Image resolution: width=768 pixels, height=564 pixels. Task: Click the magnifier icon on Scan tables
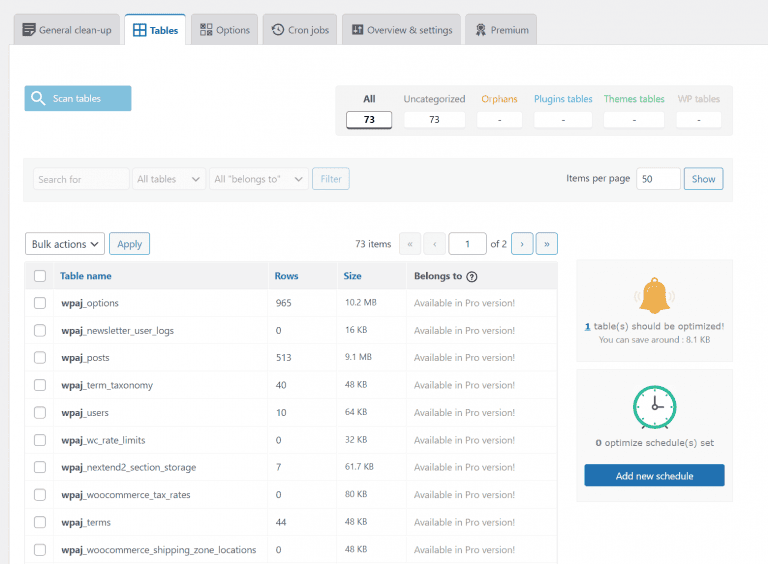(x=38, y=98)
